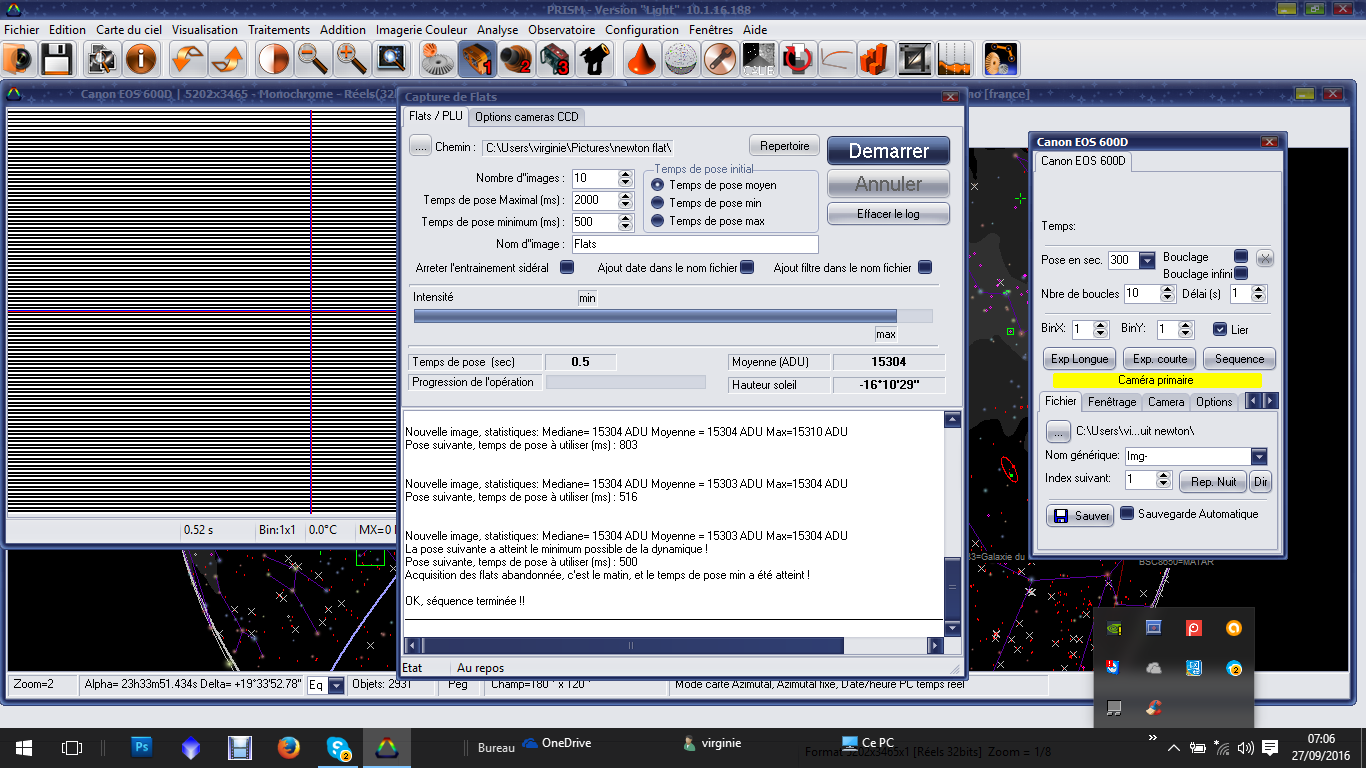Open the 'Pose en sec.' dropdown
The height and width of the screenshot is (768, 1366).
(1146, 260)
